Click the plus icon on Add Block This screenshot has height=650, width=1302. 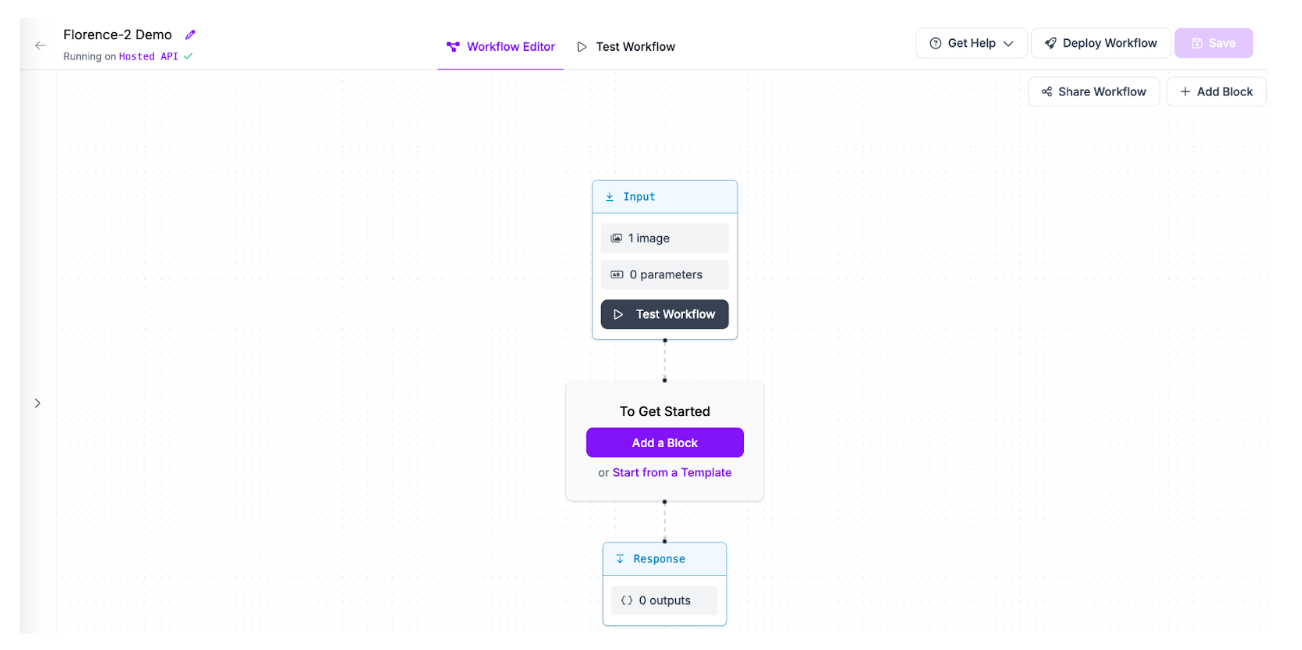coord(1185,92)
